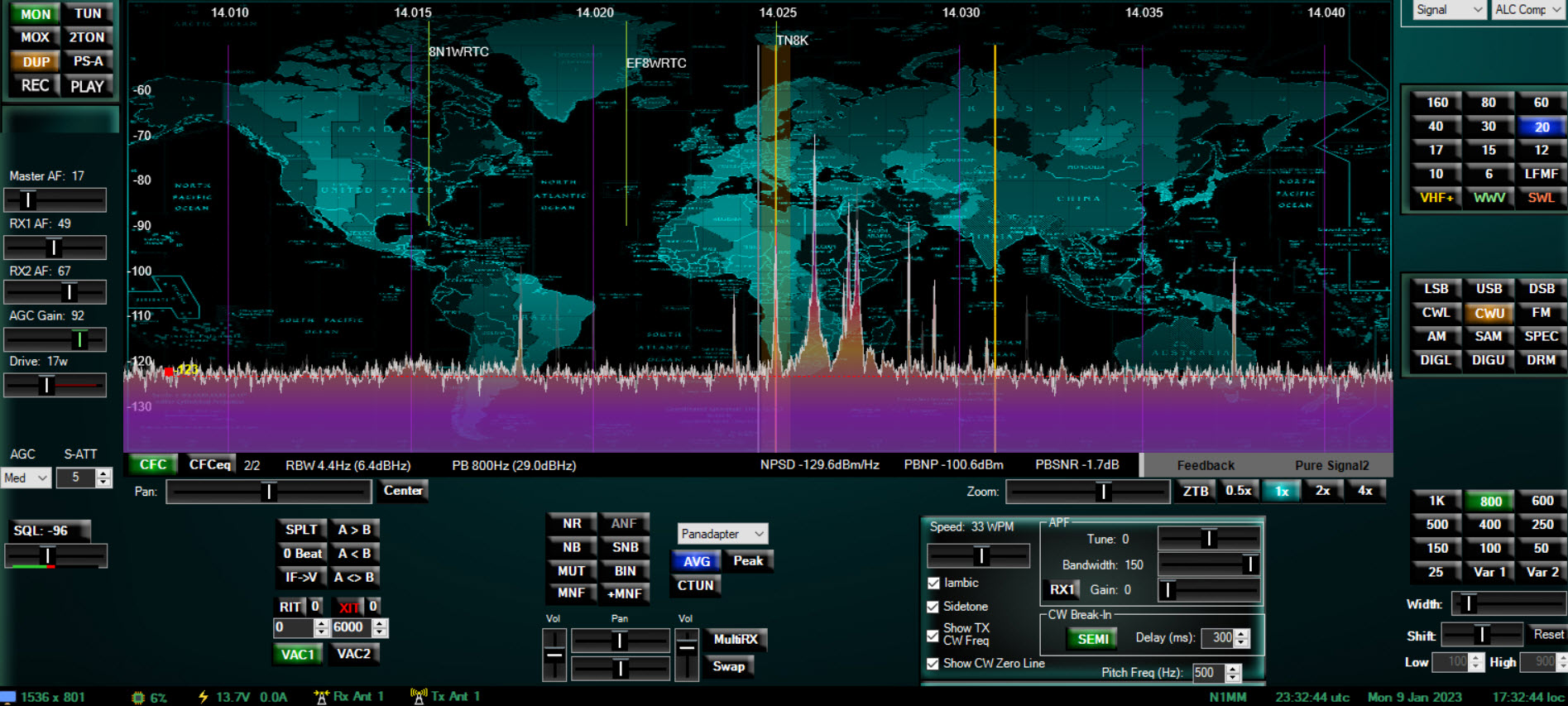Open the Panadapter display mode dropdown

click(x=722, y=534)
